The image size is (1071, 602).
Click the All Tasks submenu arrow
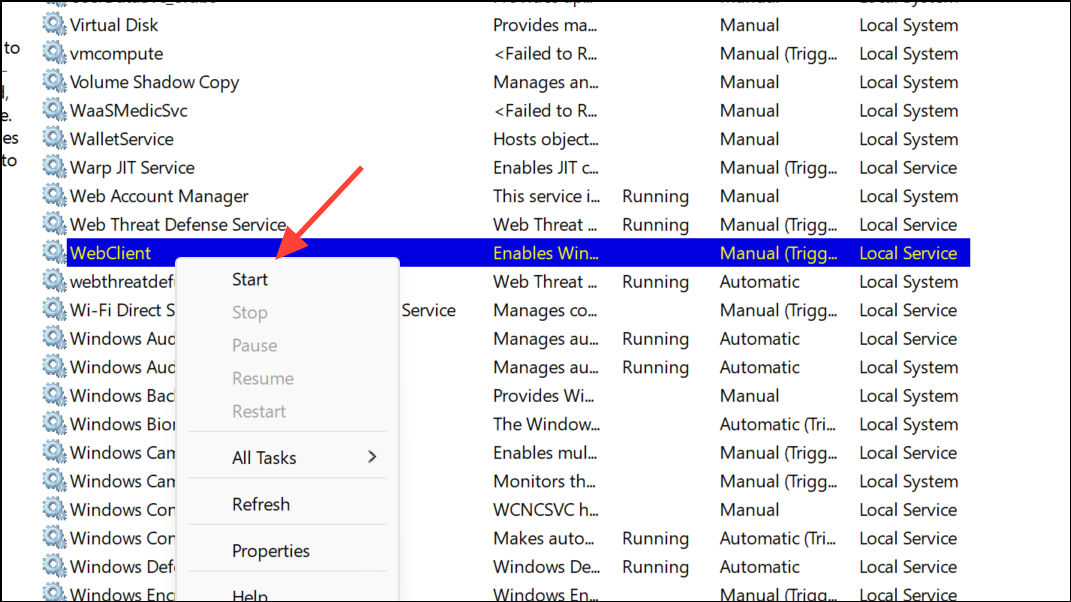[372, 457]
